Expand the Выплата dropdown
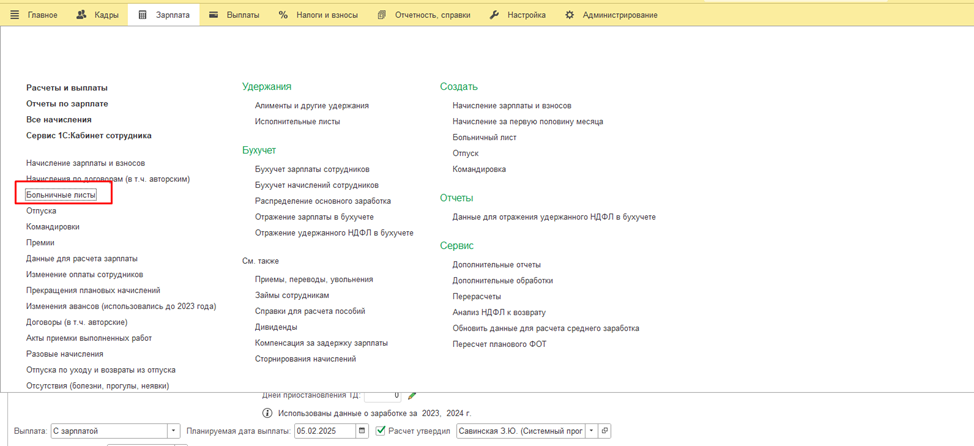974x446 pixels. click(x=173, y=430)
